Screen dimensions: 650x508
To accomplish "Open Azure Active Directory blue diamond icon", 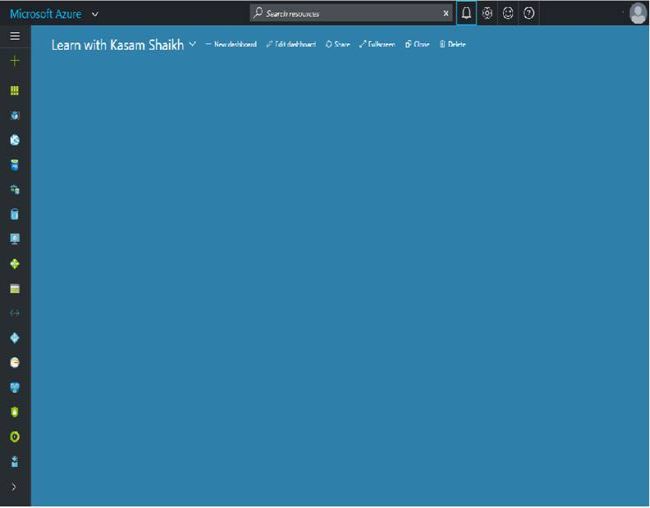I will click(x=15, y=338).
